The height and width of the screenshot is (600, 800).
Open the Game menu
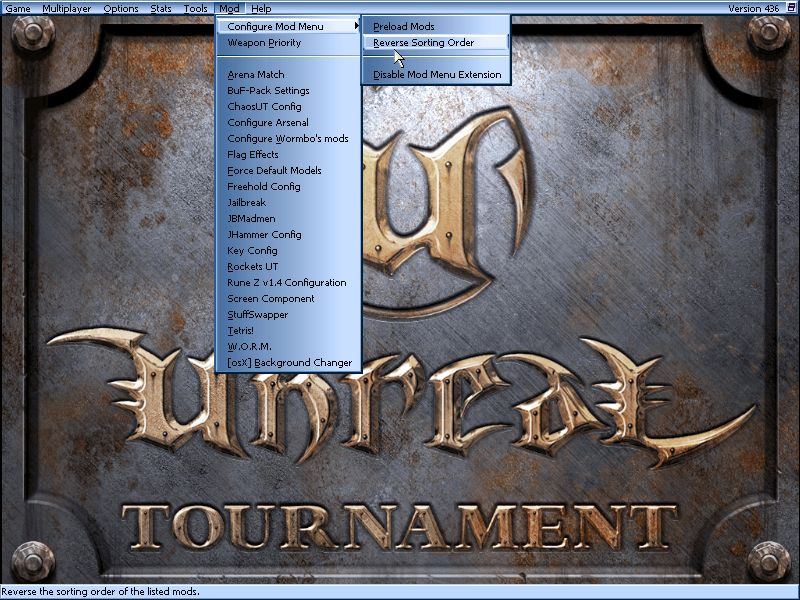tap(18, 8)
